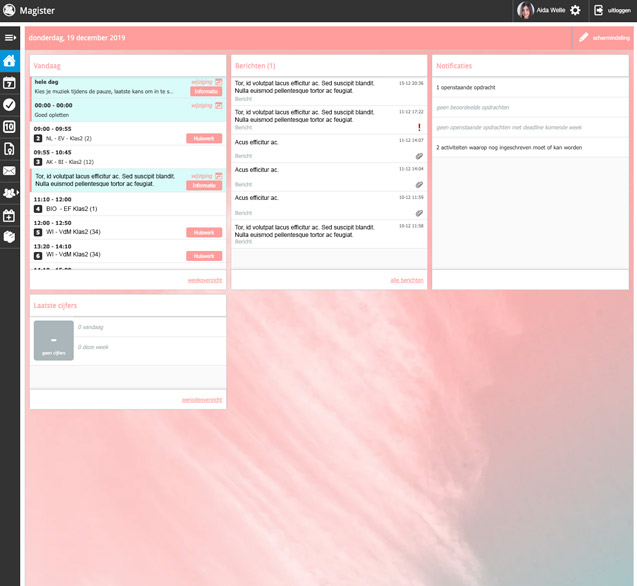
Task: Open the box learning materials icon in sidebar
Action: [9, 237]
